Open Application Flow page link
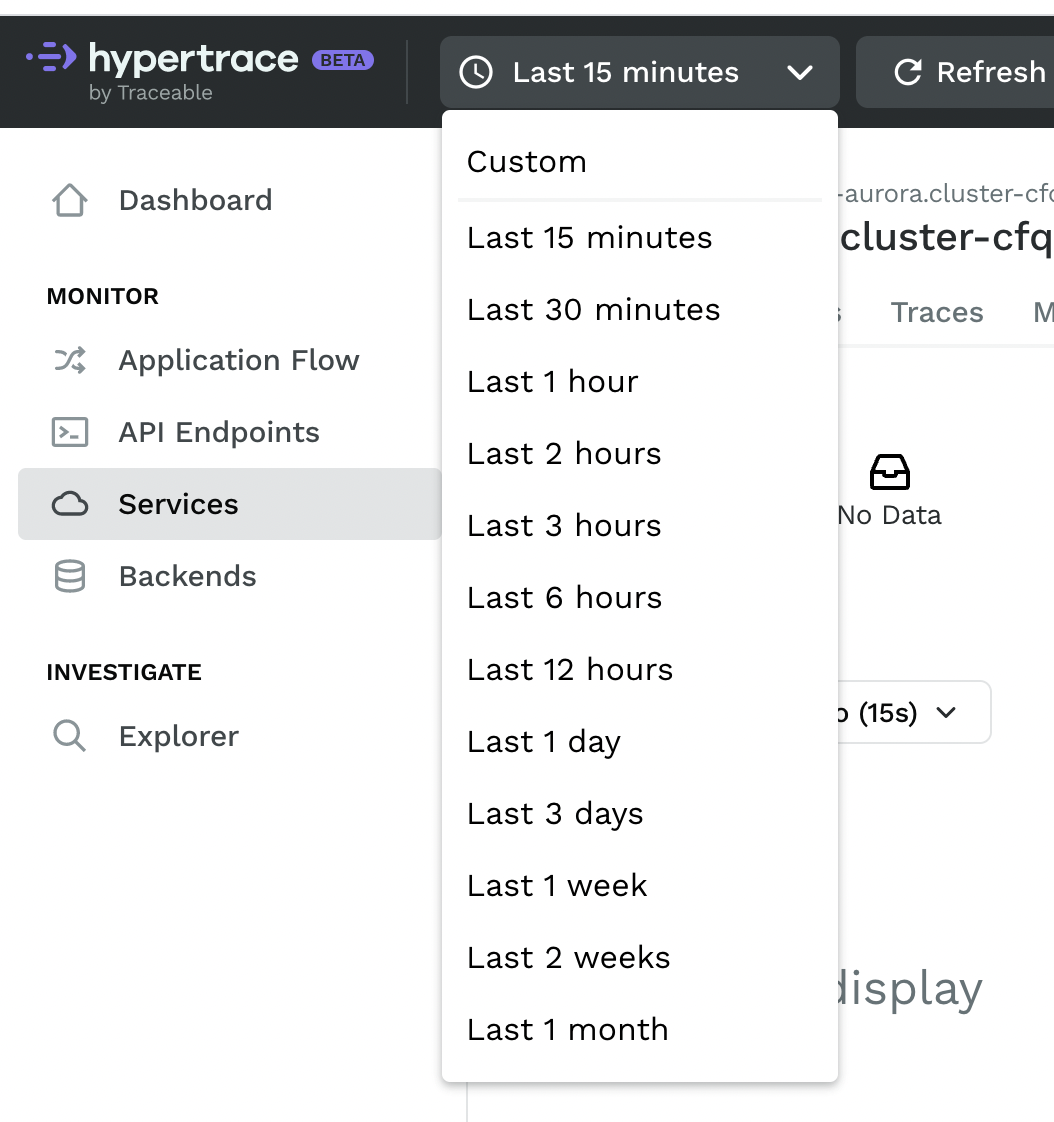The image size is (1054, 1122). point(238,360)
